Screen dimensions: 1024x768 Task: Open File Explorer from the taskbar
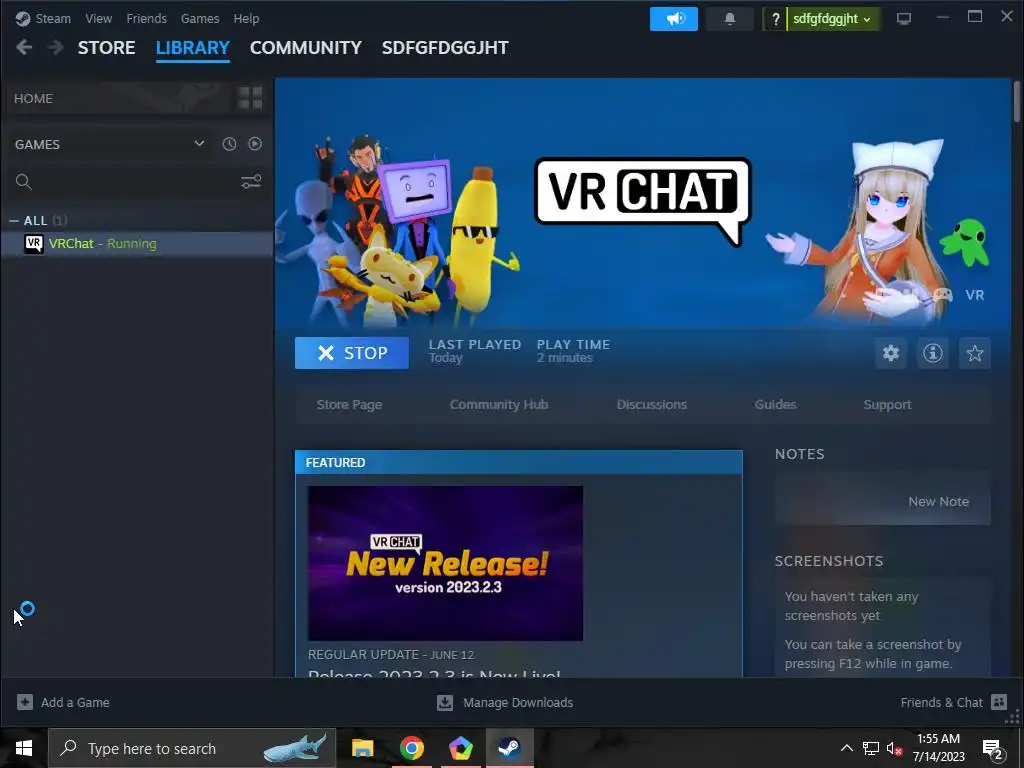point(362,748)
